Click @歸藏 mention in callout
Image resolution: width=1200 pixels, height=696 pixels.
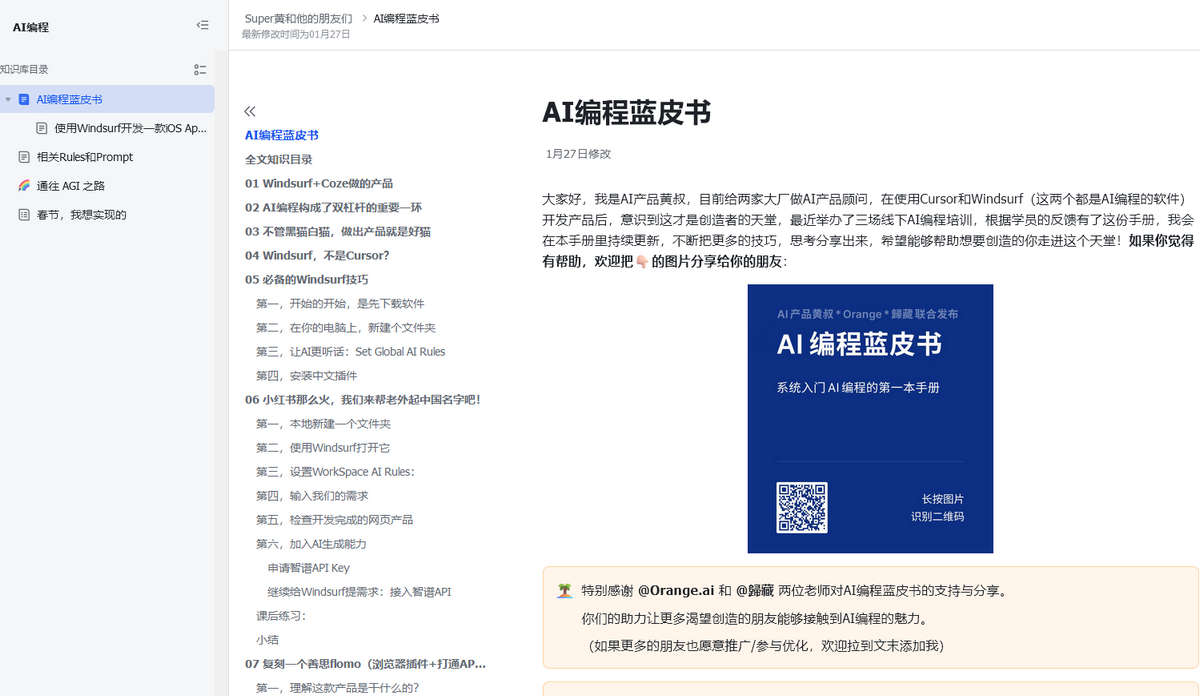754,590
